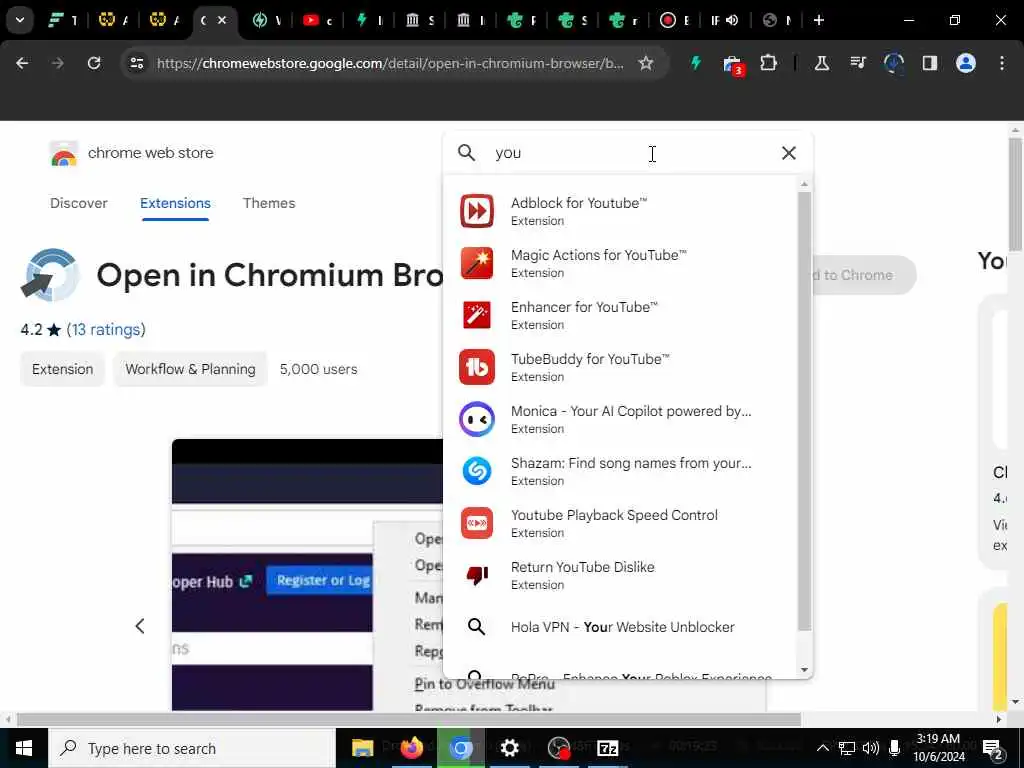
Task: Click the TubeBuddy for YouTube icon
Action: click(x=477, y=367)
